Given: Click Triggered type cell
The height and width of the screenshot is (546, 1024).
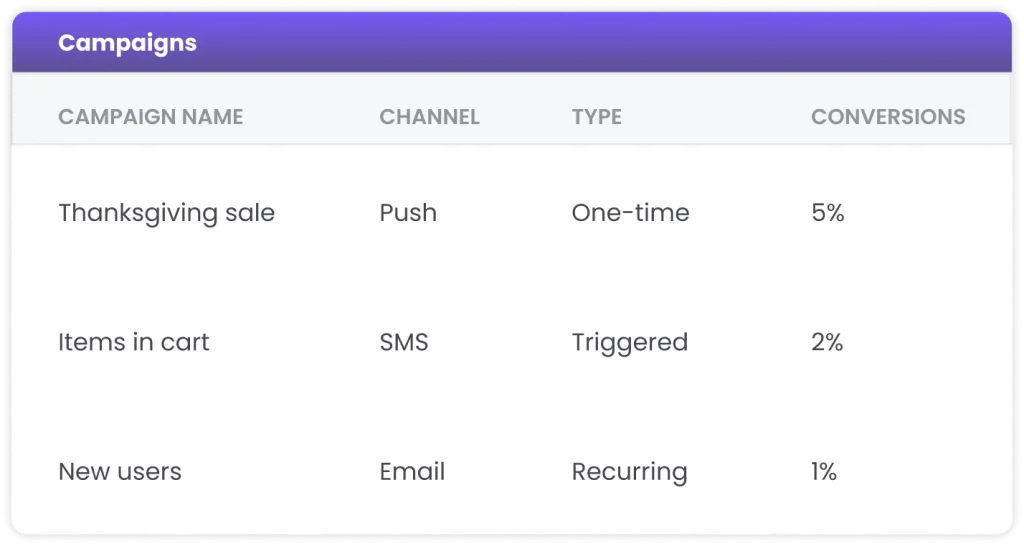Looking at the screenshot, I should coord(630,344).
